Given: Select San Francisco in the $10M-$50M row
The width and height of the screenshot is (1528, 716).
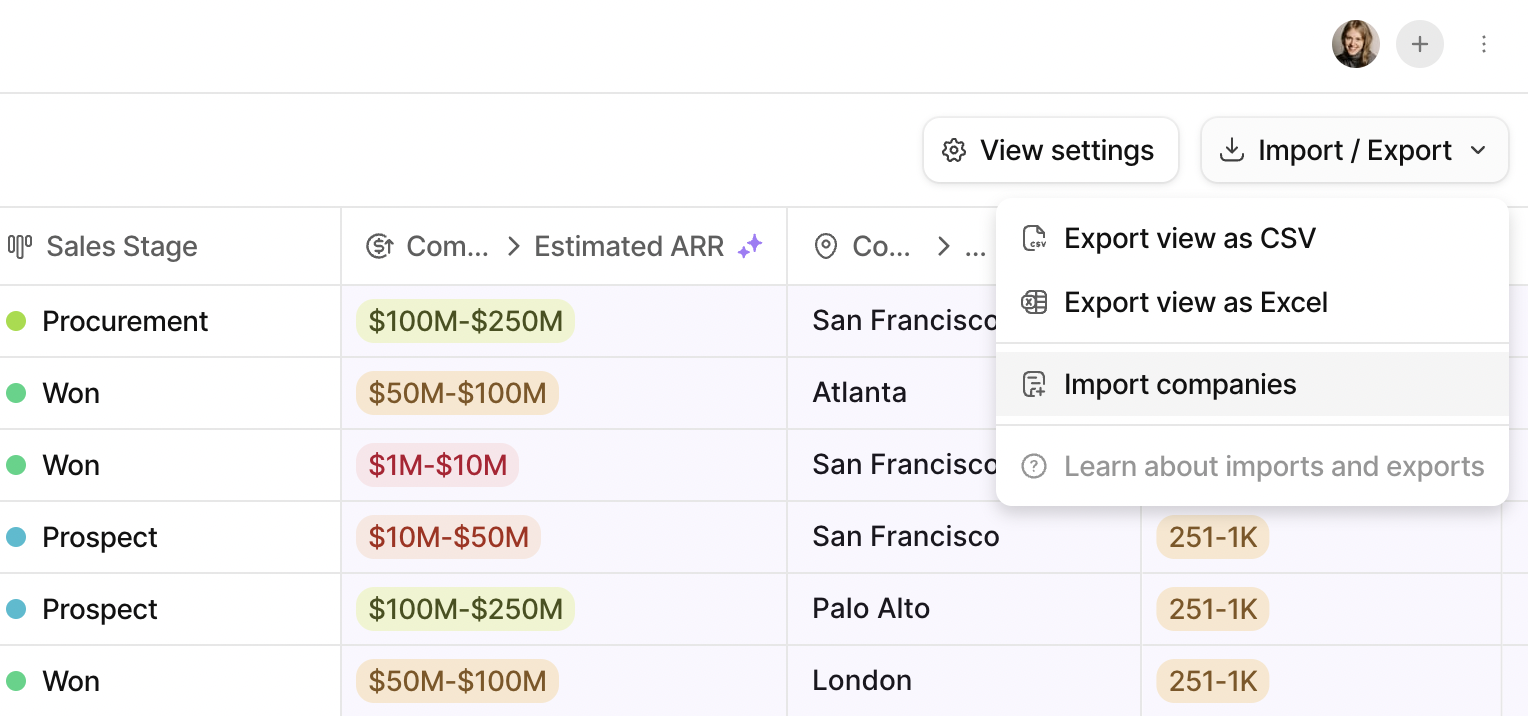Looking at the screenshot, I should [x=906, y=537].
